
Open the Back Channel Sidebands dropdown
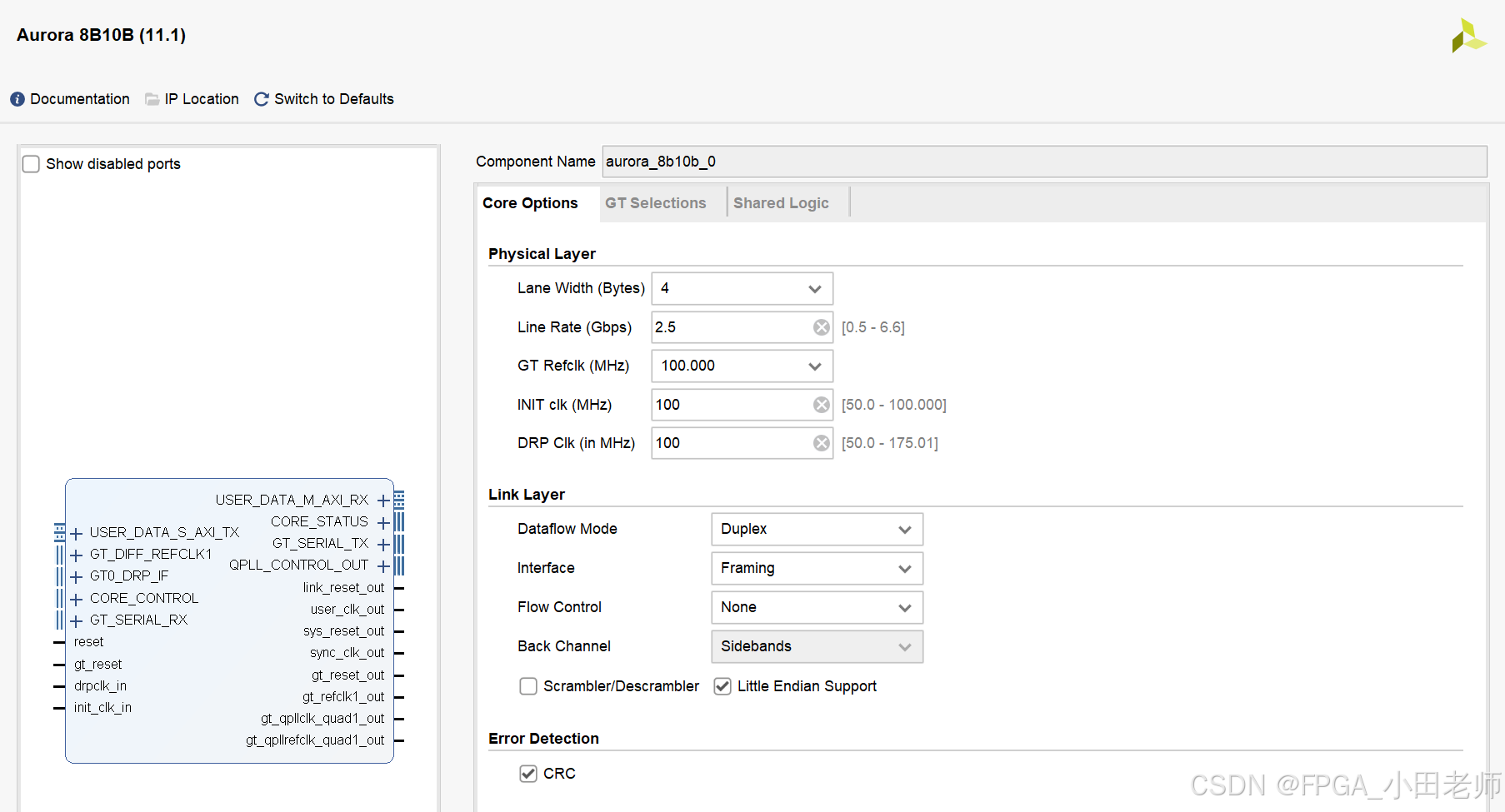(817, 646)
